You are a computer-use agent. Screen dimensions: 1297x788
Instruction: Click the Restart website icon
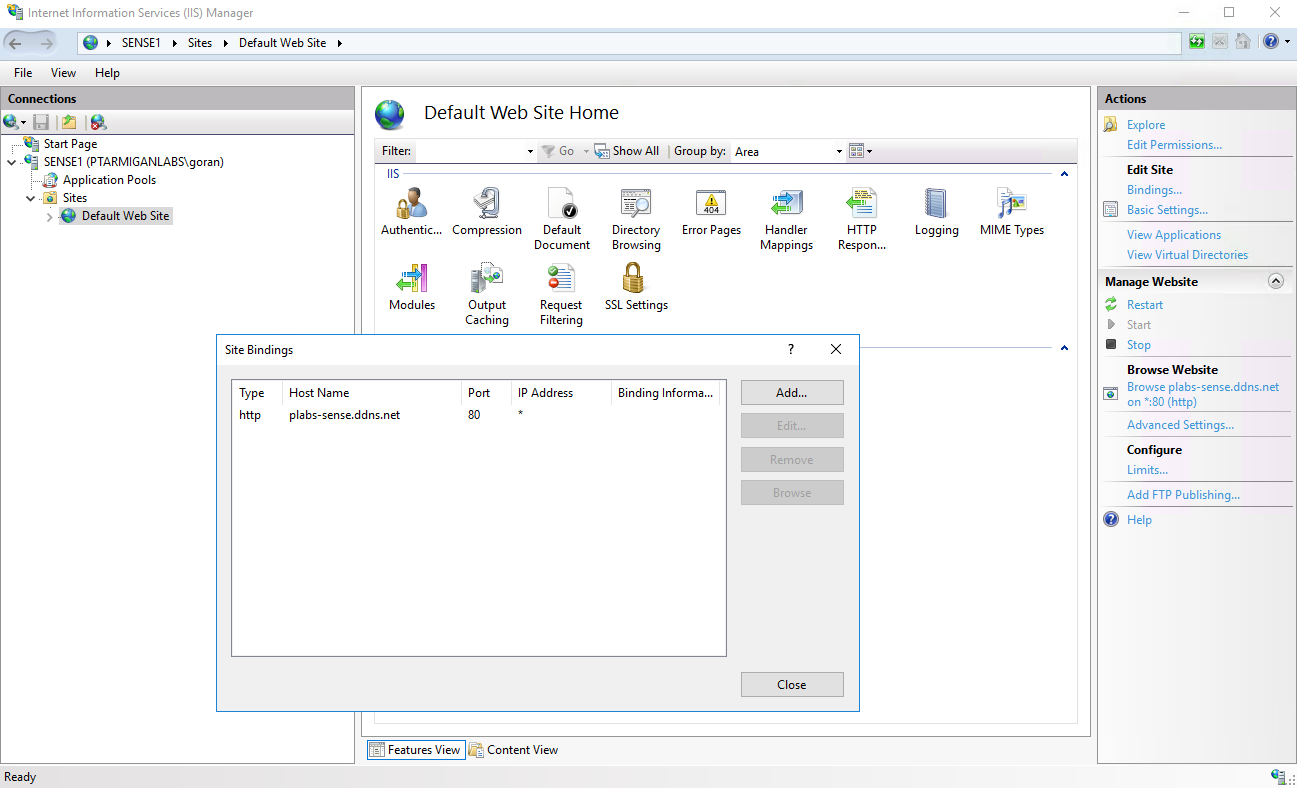click(x=1111, y=305)
